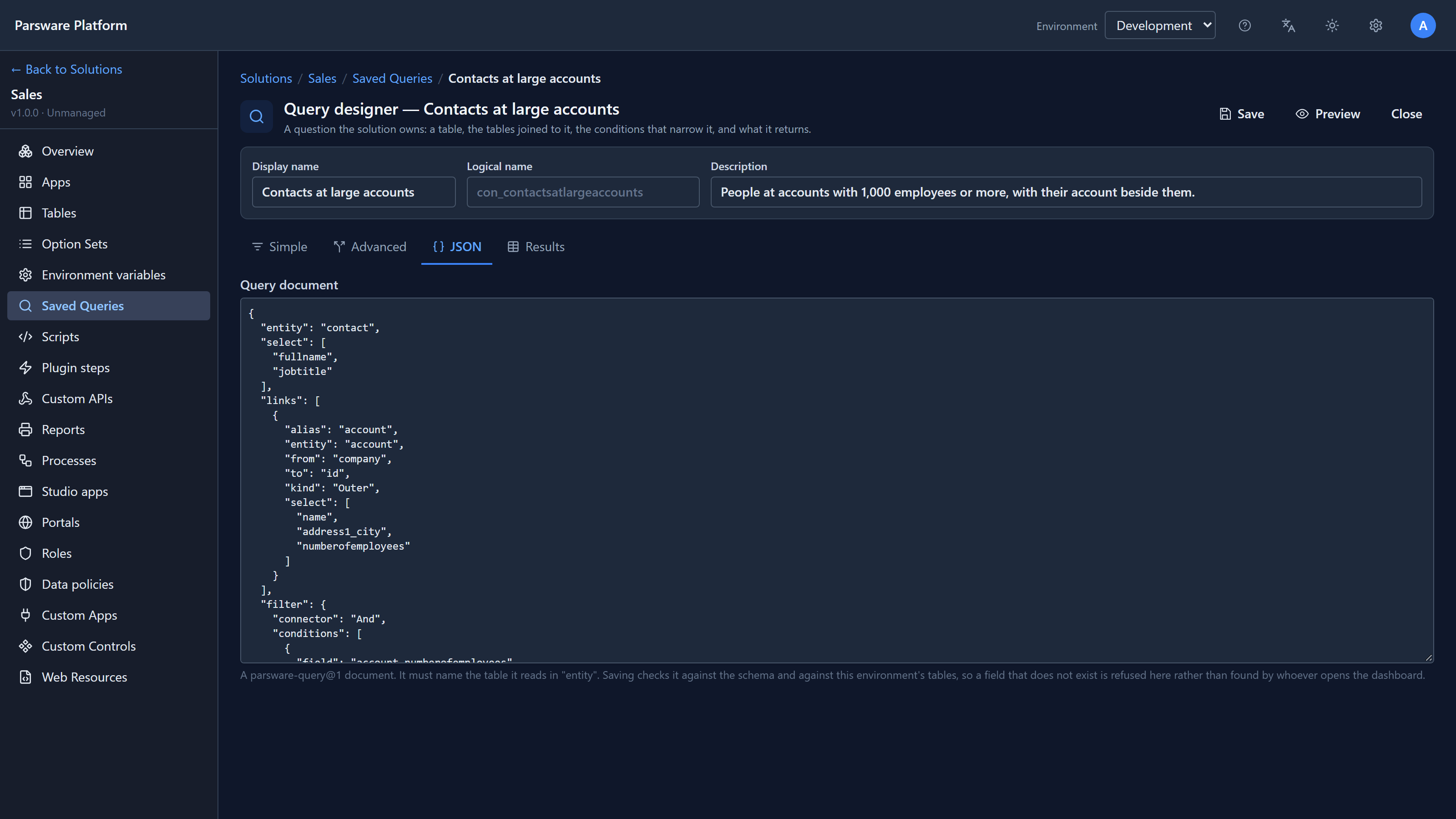Image resolution: width=1456 pixels, height=819 pixels.
Task: Click the Portals globe icon
Action: click(x=25, y=522)
